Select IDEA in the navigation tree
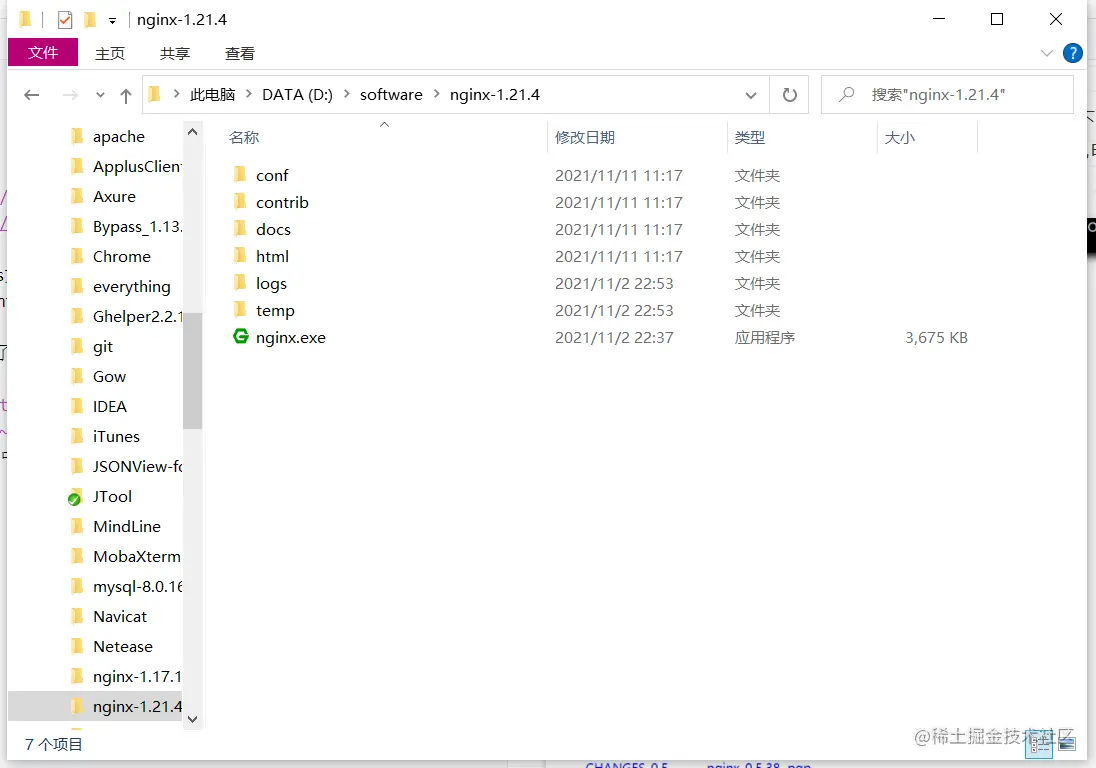Screen dimensions: 1096x768 110,407
